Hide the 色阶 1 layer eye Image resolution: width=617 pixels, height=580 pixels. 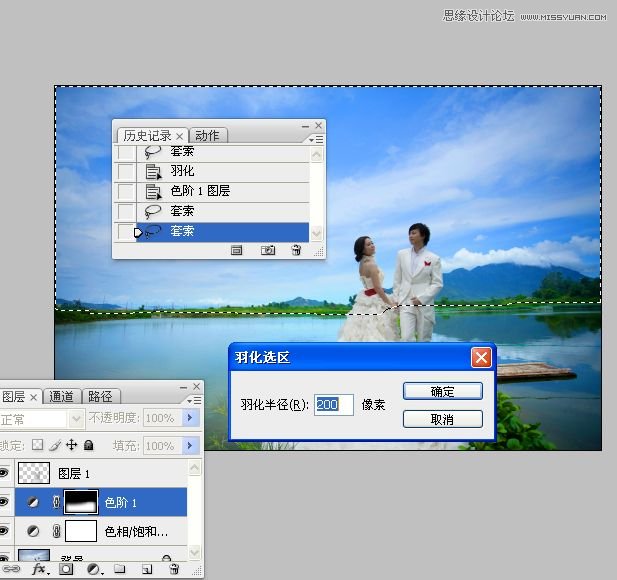coord(4,502)
